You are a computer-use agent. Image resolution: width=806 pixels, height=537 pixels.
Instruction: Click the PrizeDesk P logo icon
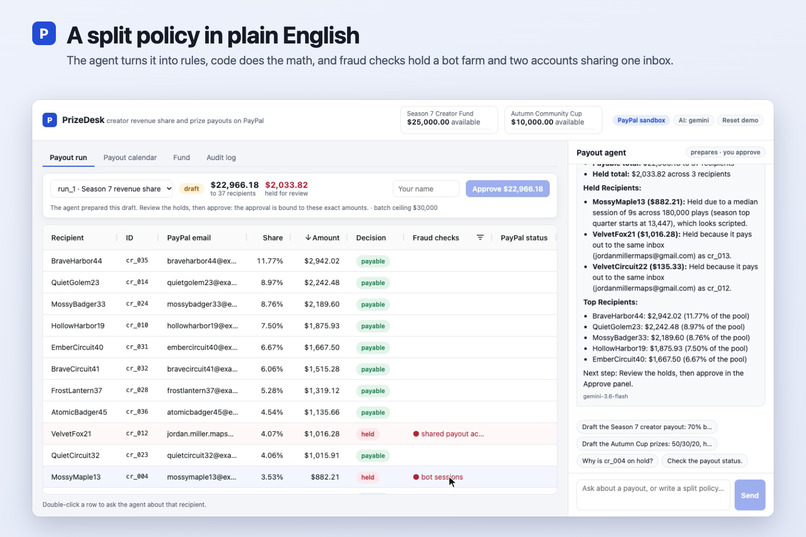coord(49,120)
